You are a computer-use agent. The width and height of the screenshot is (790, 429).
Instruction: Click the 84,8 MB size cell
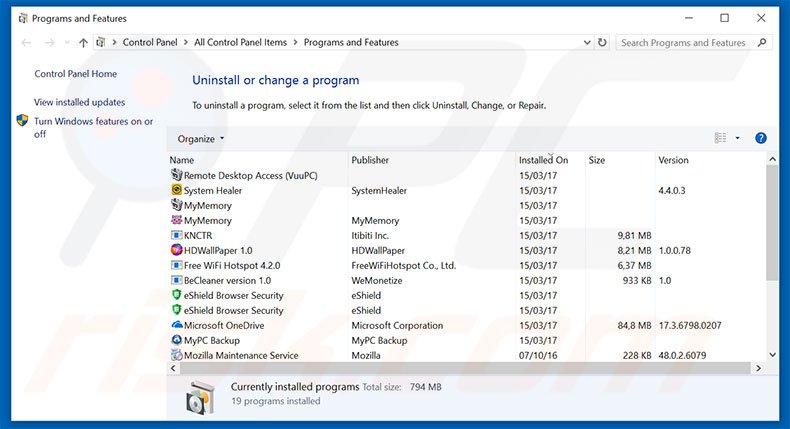click(x=634, y=326)
